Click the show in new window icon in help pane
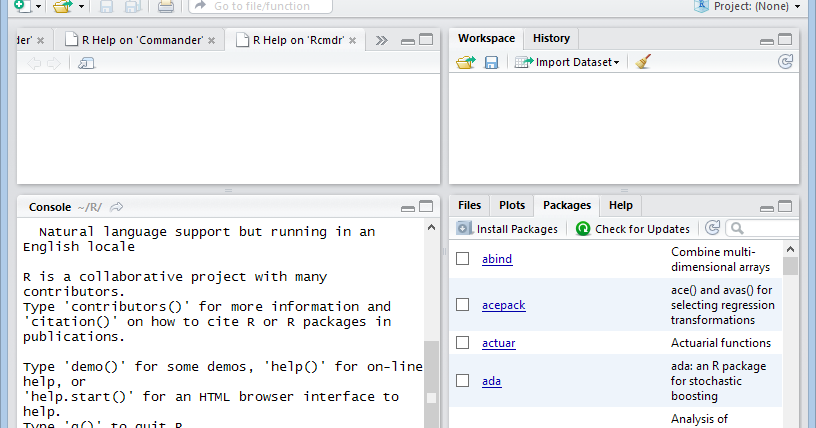The height and width of the screenshot is (428, 816). tap(86, 63)
